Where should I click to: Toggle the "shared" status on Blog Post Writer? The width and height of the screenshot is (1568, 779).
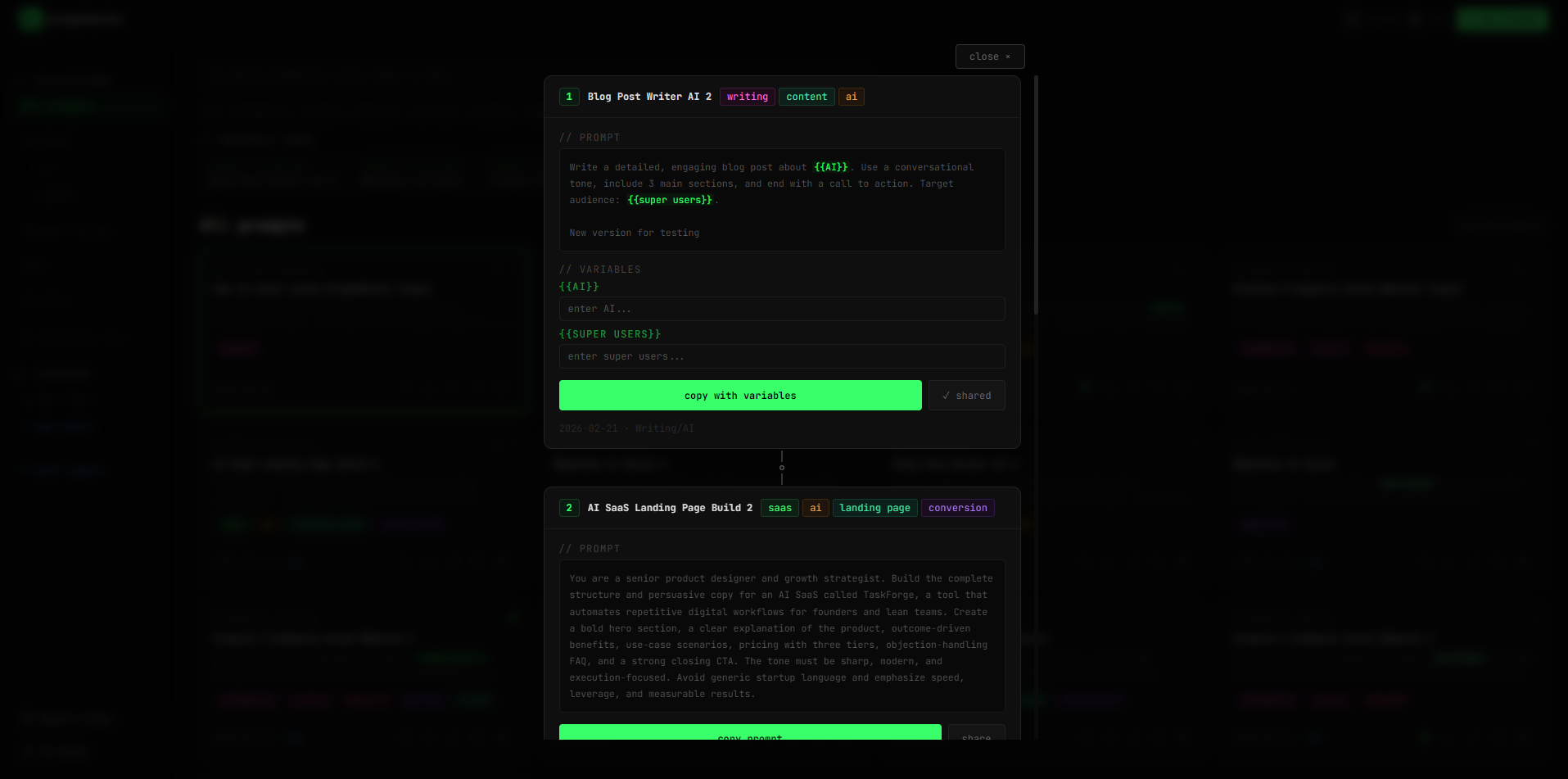[966, 395]
